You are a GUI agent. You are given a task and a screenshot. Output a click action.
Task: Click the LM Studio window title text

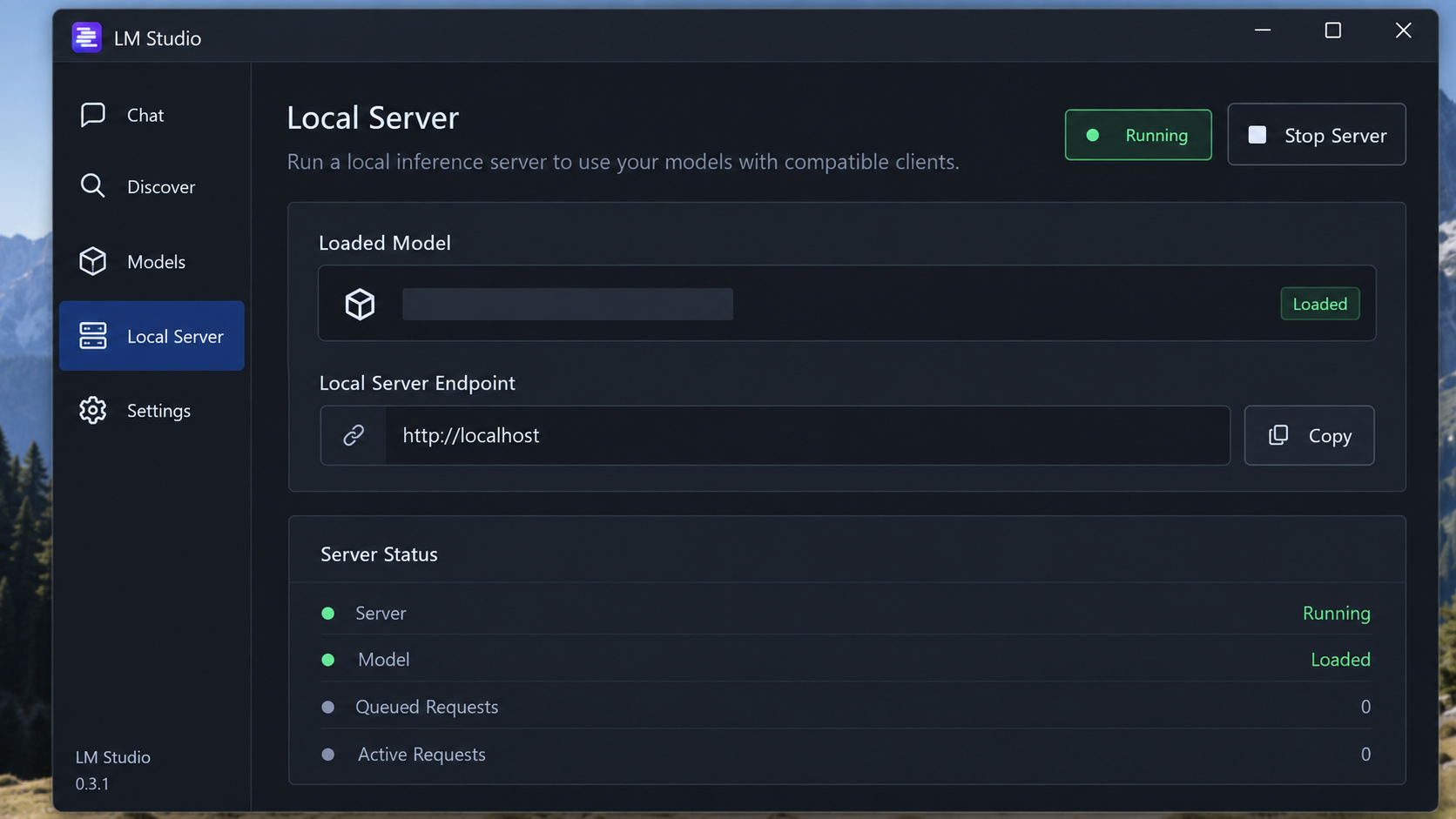[158, 38]
